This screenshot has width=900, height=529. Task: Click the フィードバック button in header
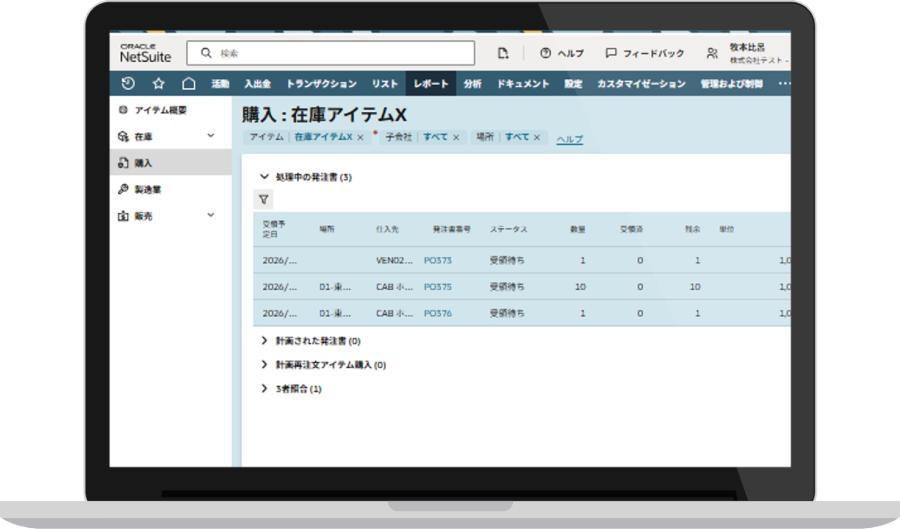tap(645, 53)
